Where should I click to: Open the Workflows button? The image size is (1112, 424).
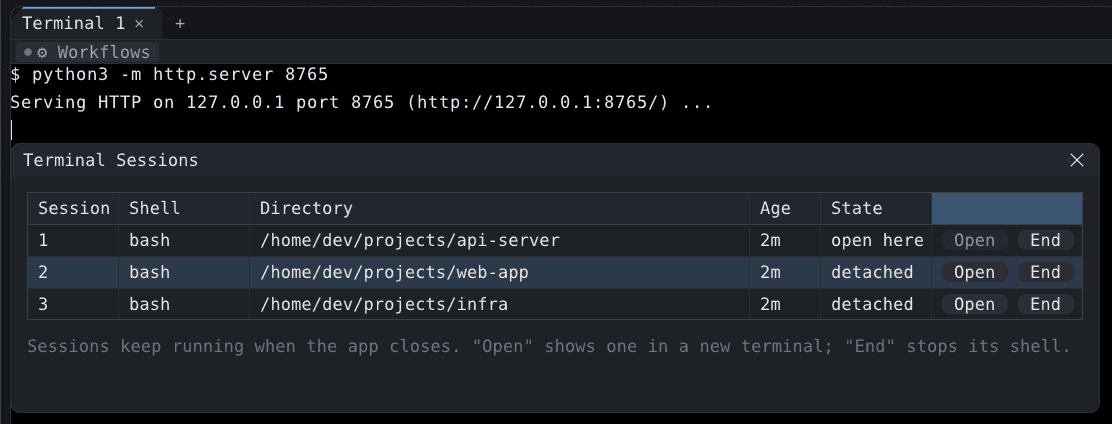coord(87,52)
